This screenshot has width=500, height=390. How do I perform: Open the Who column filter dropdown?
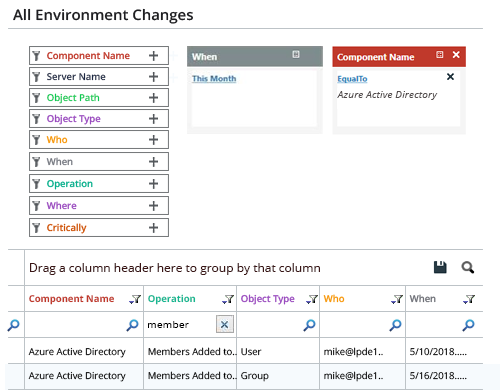pos(397,299)
